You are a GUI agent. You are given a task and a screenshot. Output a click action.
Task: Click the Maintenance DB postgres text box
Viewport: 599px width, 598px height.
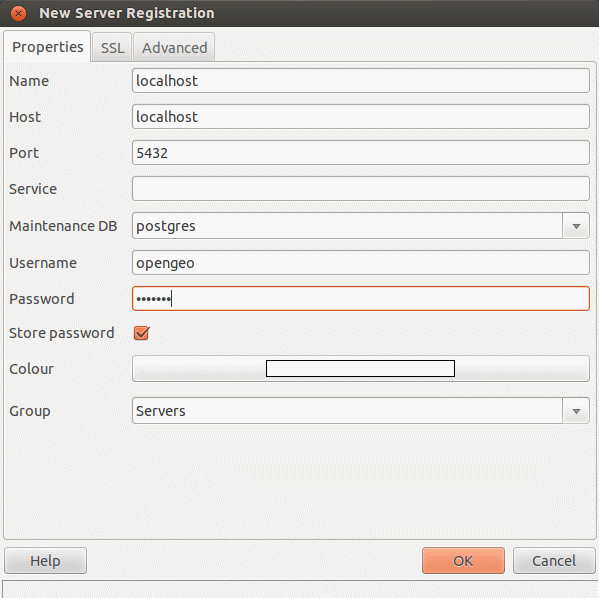coord(347,226)
